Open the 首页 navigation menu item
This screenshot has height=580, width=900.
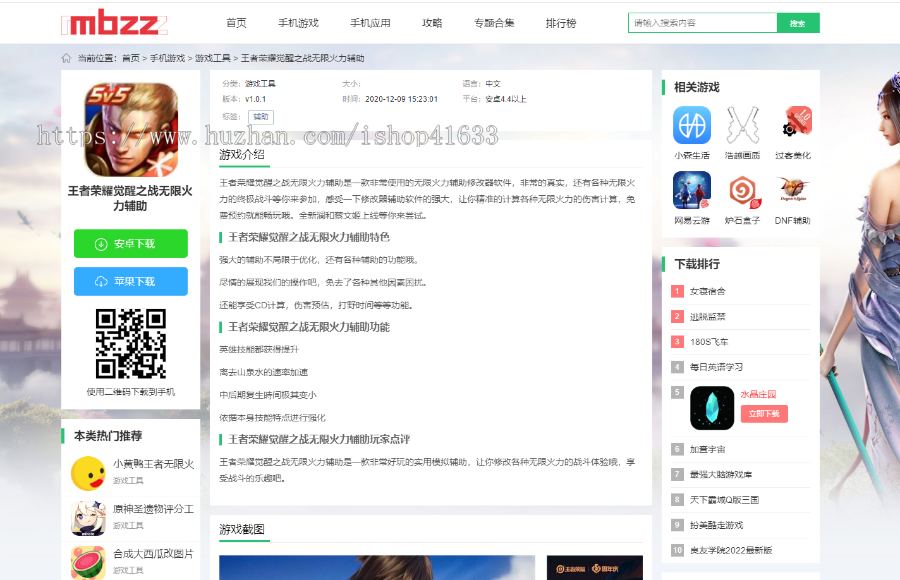point(236,23)
